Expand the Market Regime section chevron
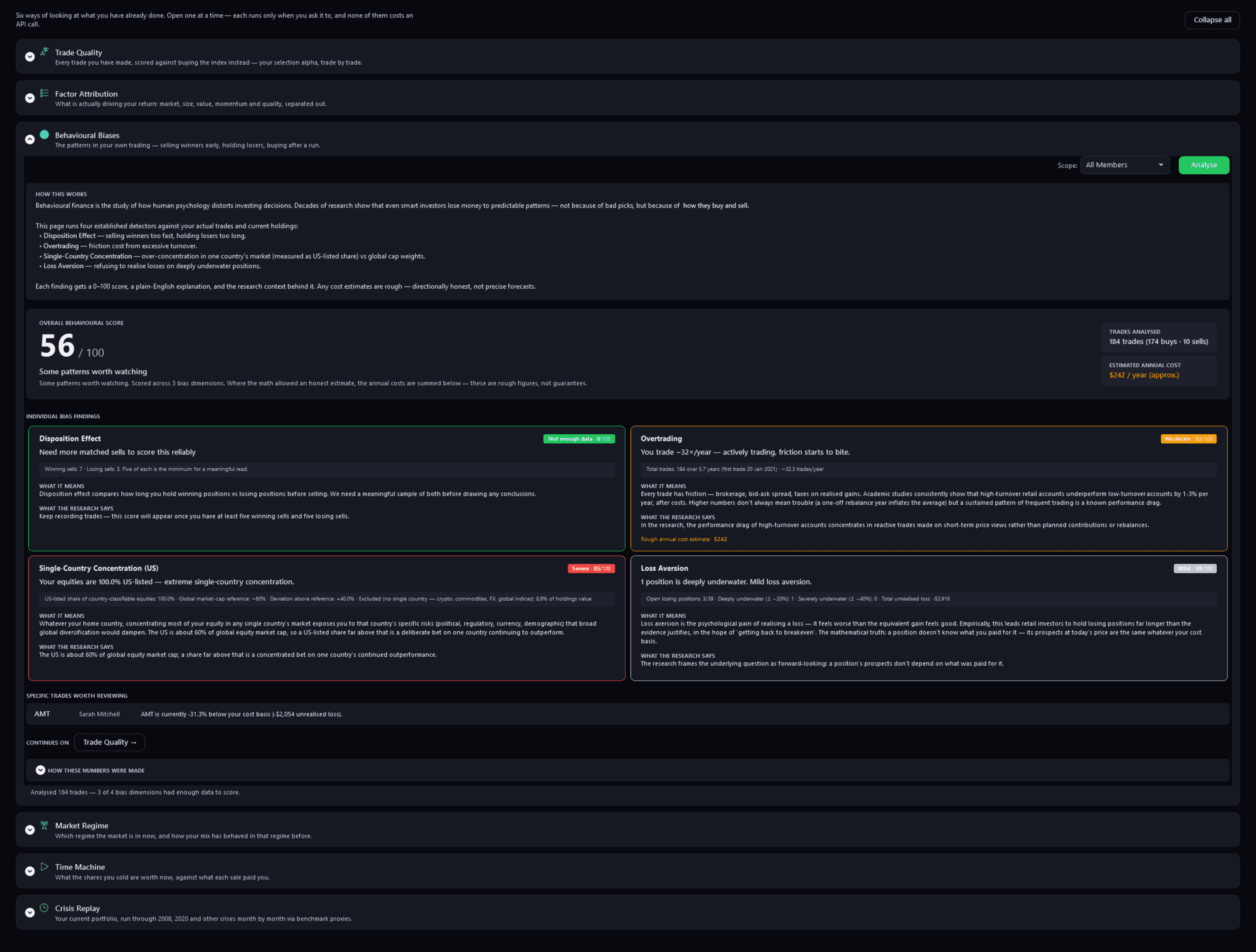This screenshot has height=952, width=1256. (30, 830)
